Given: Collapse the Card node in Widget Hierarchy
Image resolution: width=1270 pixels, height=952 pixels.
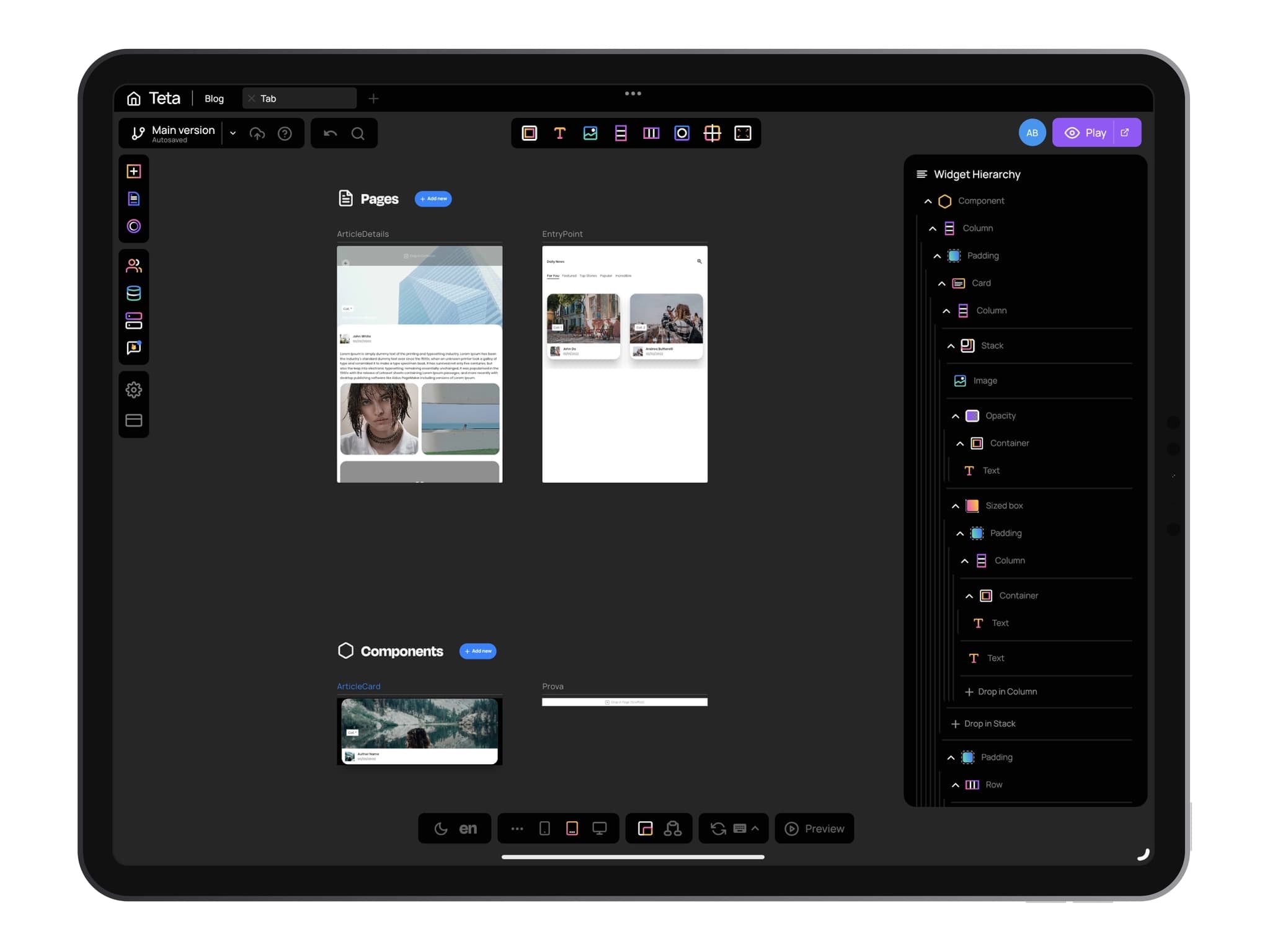Looking at the screenshot, I should (x=942, y=283).
